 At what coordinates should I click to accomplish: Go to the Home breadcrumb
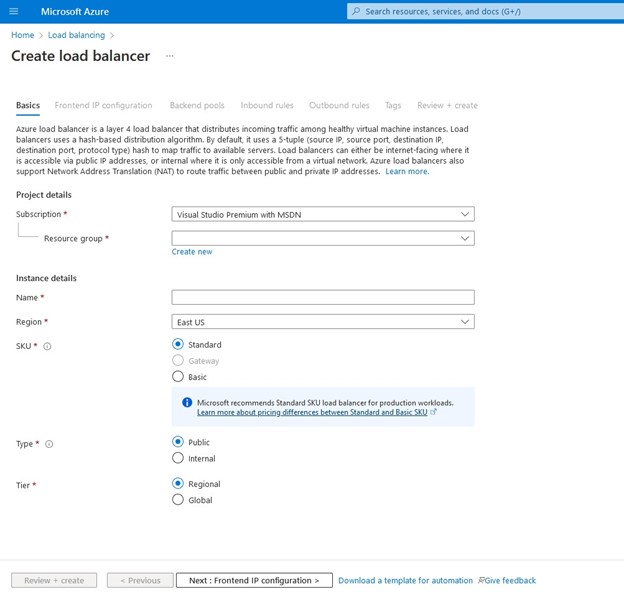click(x=23, y=35)
